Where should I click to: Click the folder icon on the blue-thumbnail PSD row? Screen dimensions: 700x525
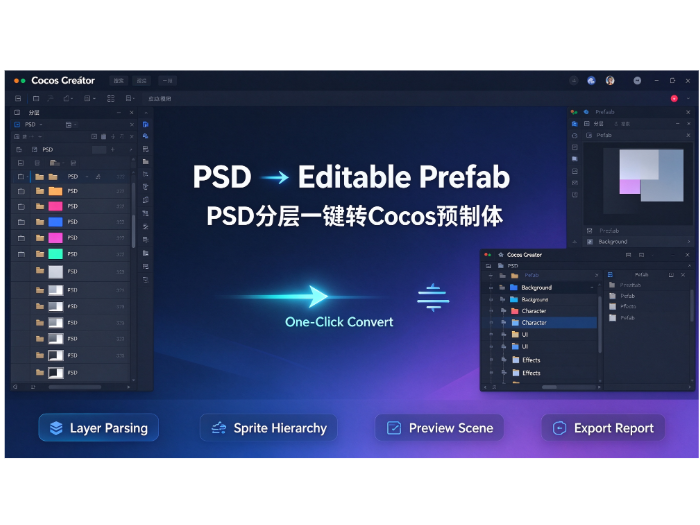pyautogui.click(x=40, y=222)
